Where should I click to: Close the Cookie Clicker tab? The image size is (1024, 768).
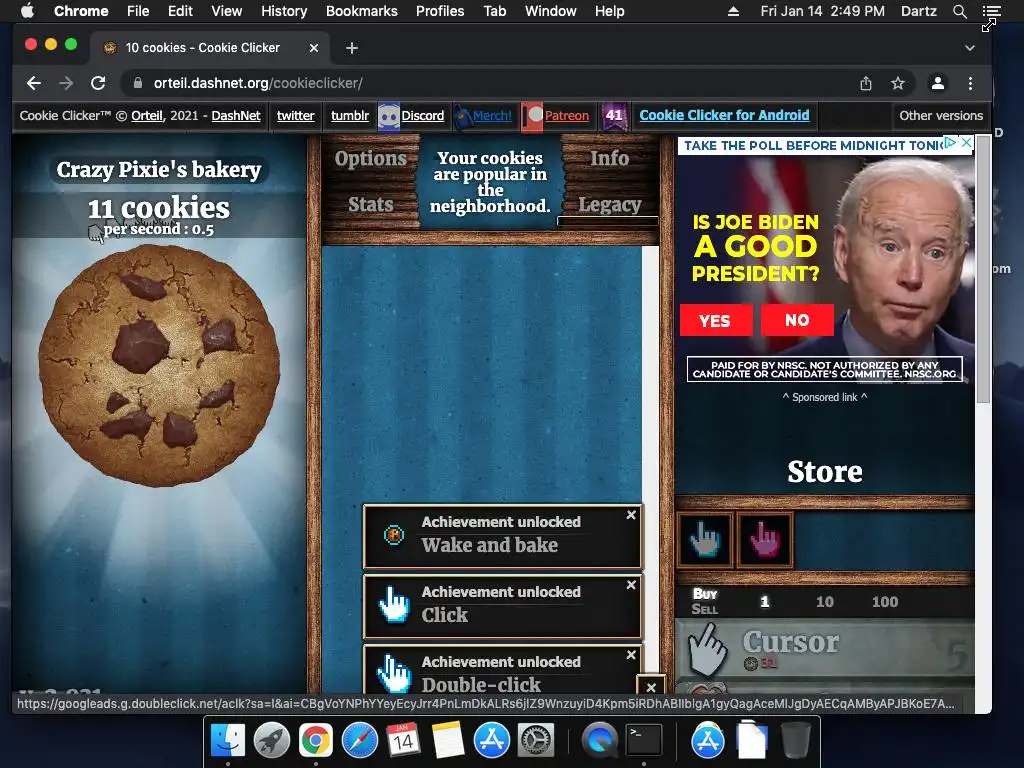click(313, 48)
